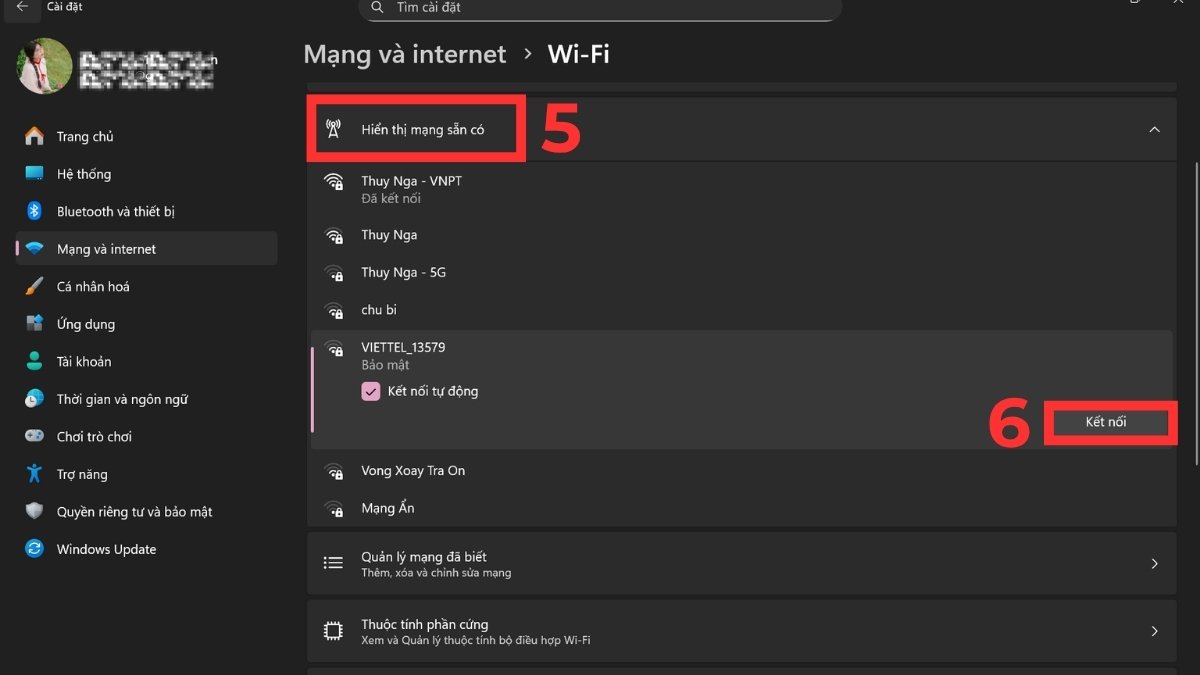This screenshot has height=675, width=1200.
Task: Collapse the available networks list chevron
Action: [x=1155, y=130]
